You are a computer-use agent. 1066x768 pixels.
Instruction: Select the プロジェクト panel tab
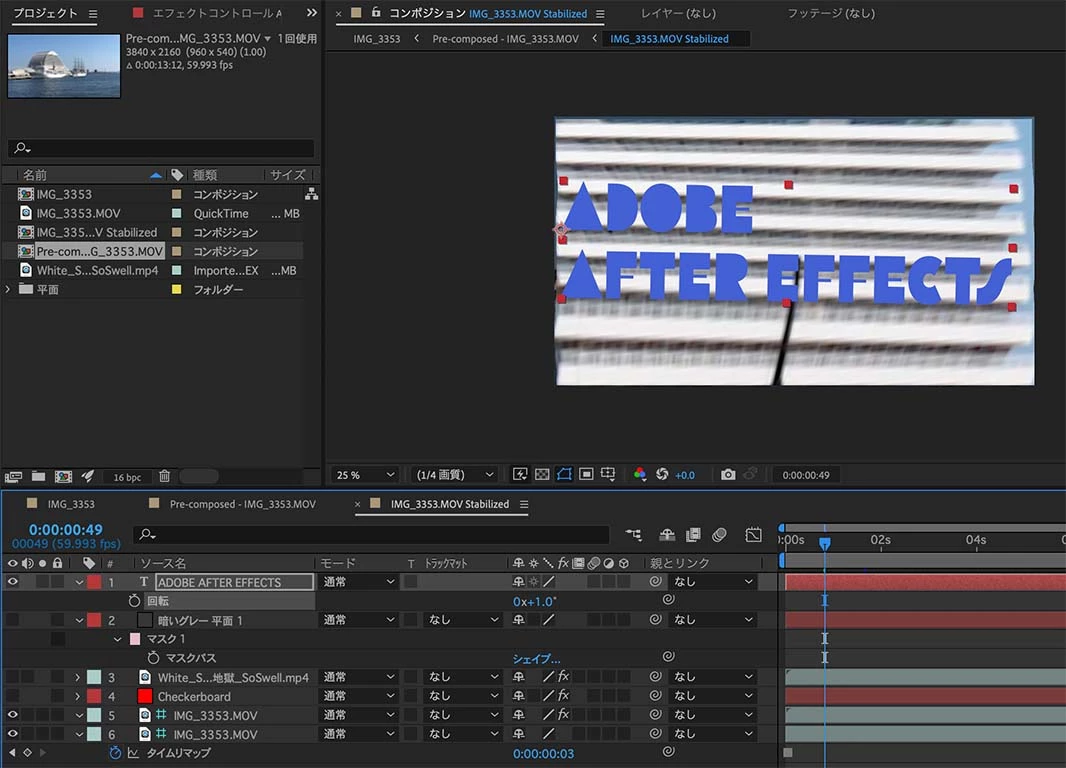point(46,13)
